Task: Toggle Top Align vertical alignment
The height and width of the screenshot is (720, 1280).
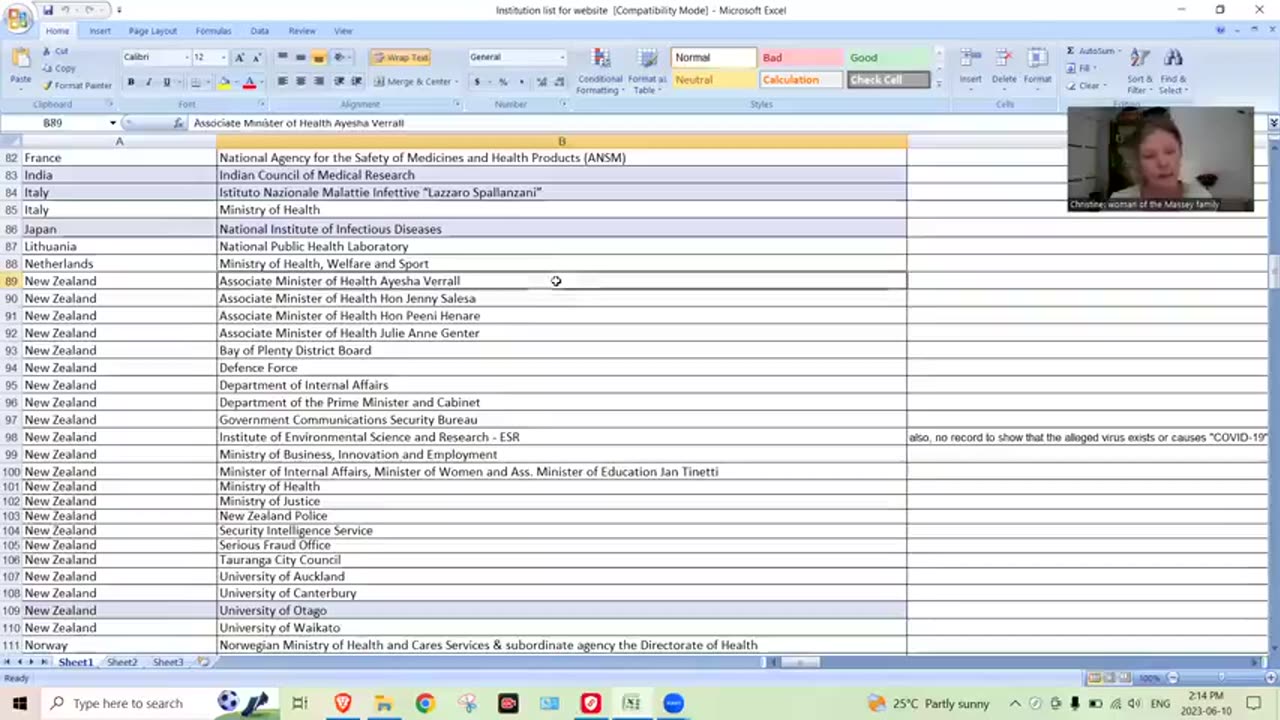Action: coord(282,57)
